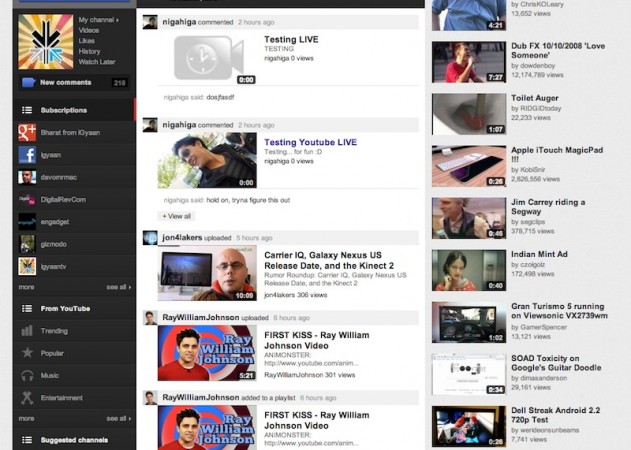This screenshot has height=450, width=631.
Task: Open the Music headphones icon
Action: [x=27, y=375]
